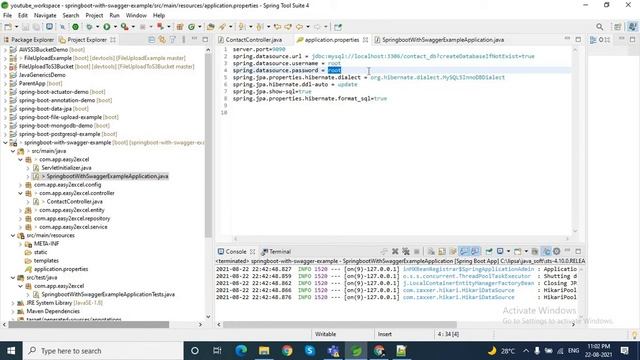Click the Java perspective icon at far right
Viewport: 640px width, 360px height.
tap(632, 27)
